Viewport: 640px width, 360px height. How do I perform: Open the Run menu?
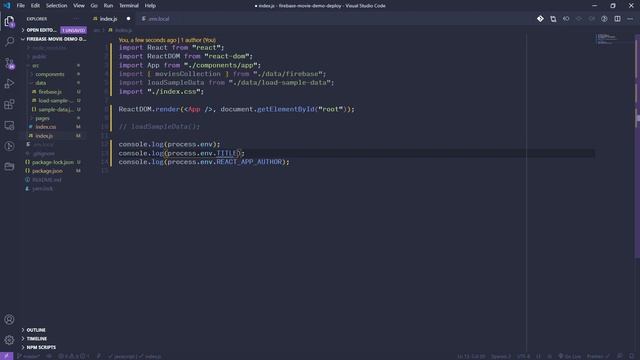coord(108,6)
